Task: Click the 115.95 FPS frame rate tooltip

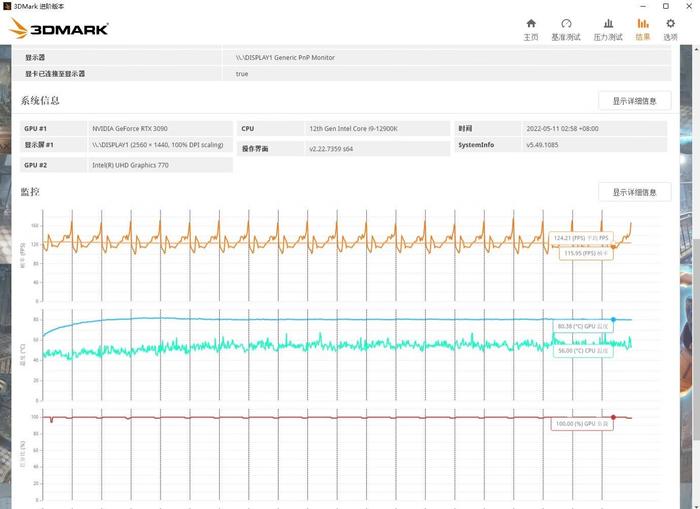Action: point(586,253)
